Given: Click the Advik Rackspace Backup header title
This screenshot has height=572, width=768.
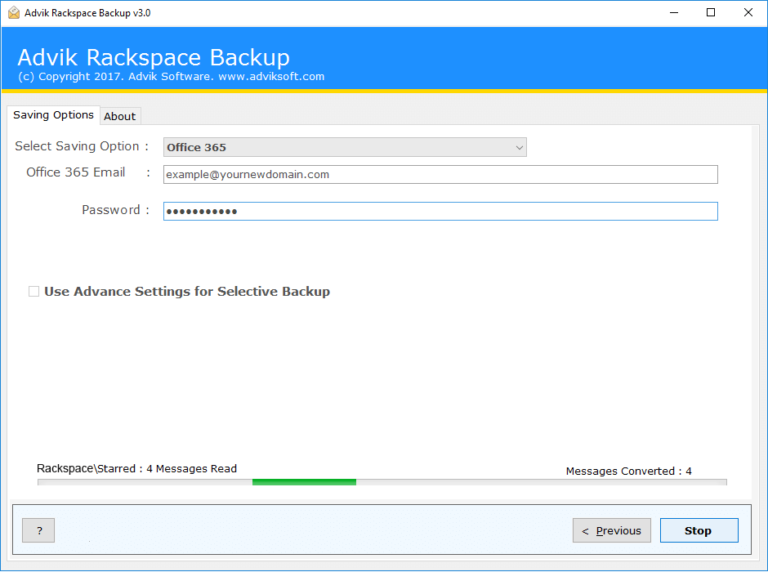Looking at the screenshot, I should [154, 57].
